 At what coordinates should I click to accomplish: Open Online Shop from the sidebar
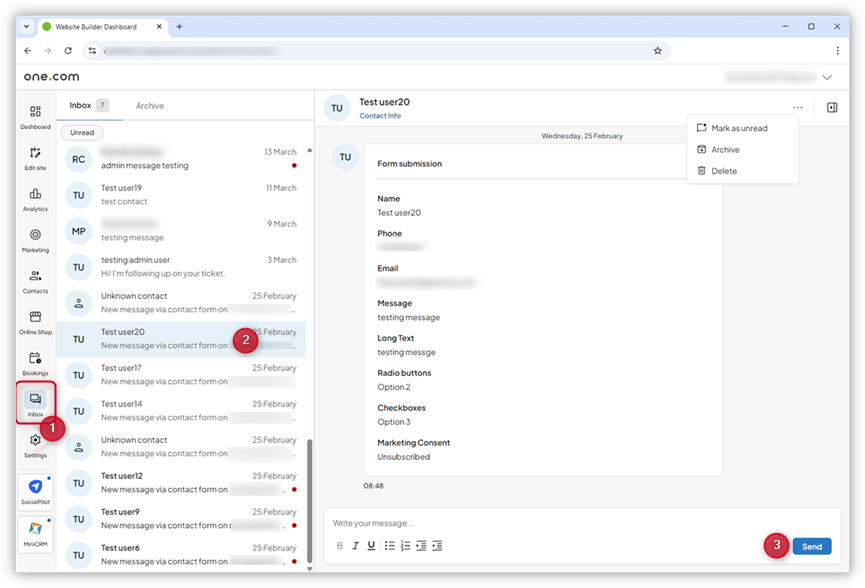click(35, 322)
